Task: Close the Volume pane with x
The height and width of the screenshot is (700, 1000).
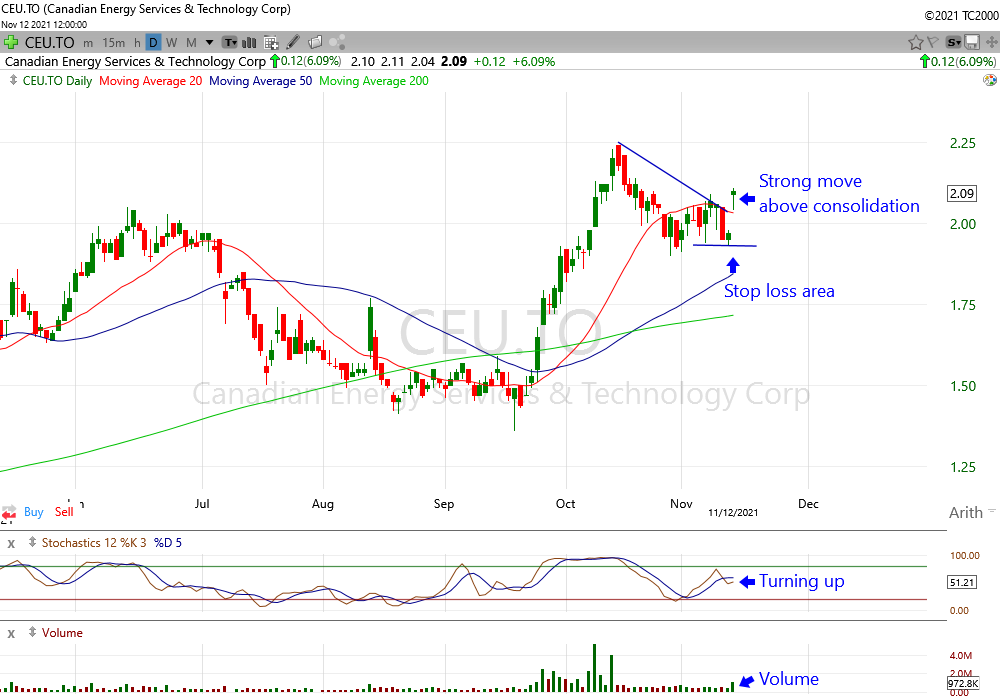Action: 11,634
